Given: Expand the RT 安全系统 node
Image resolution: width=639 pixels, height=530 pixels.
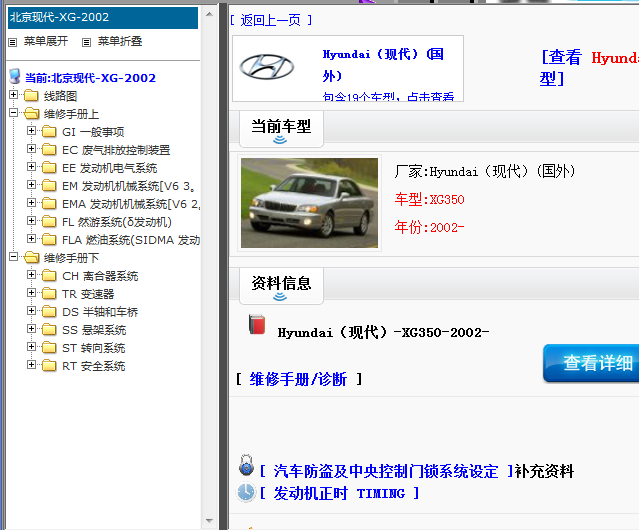Looking at the screenshot, I should [x=31, y=364].
